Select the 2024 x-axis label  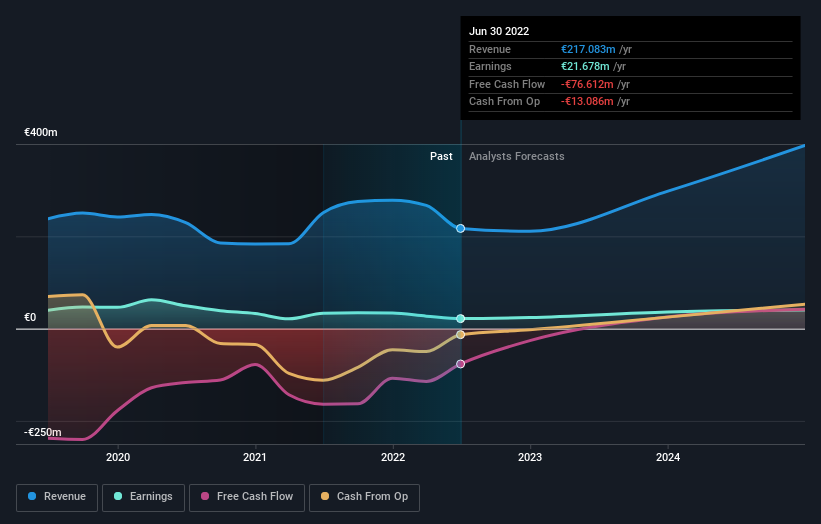tap(668, 457)
